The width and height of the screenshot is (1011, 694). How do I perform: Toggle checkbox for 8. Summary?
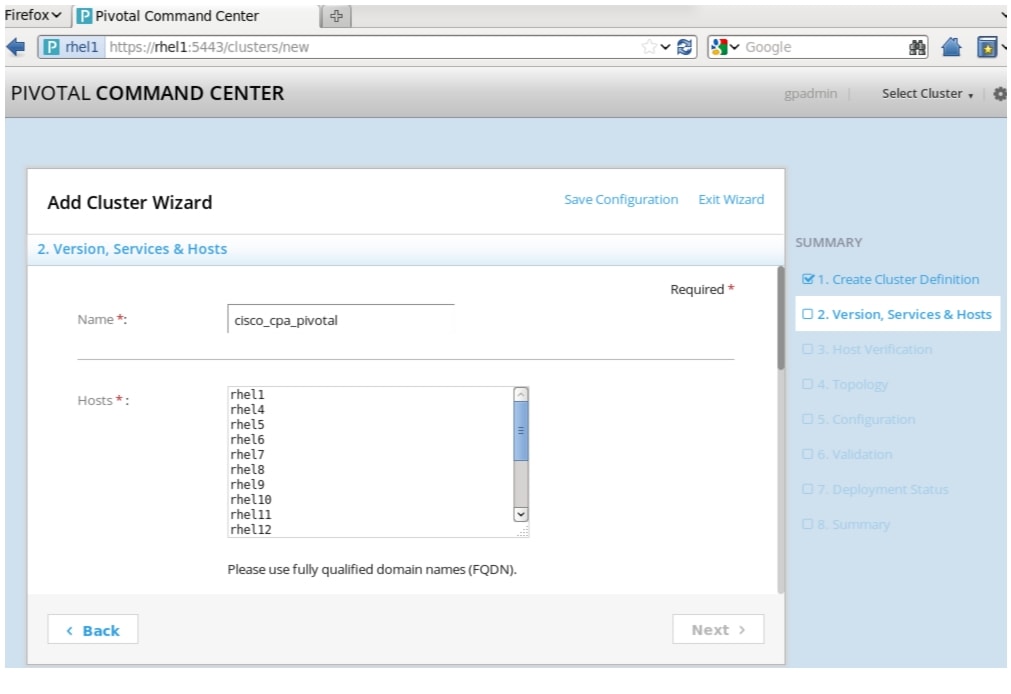click(807, 524)
